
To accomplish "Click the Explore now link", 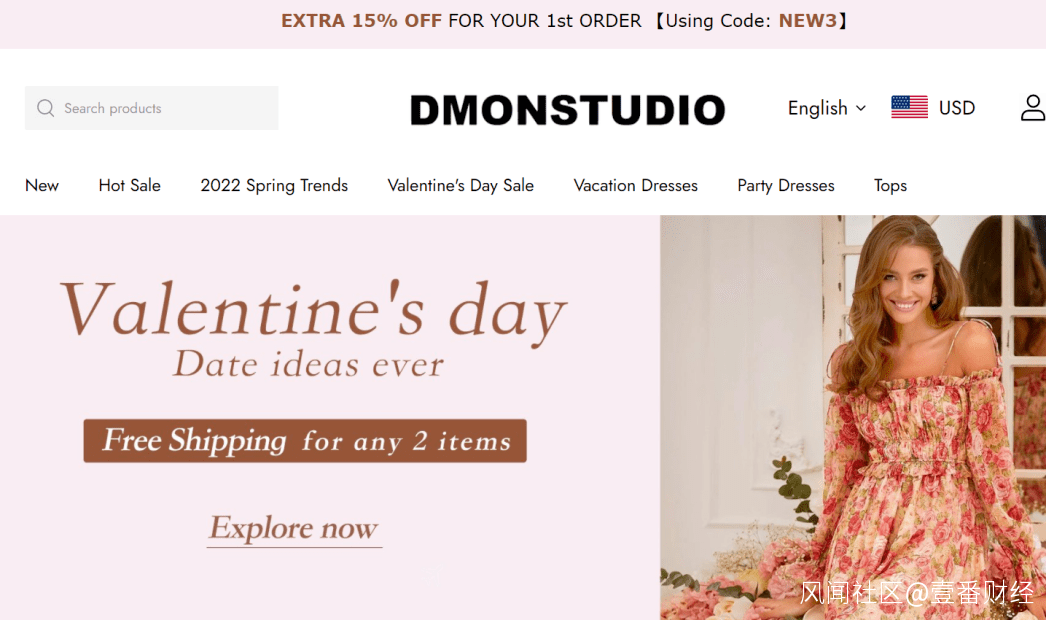I will coord(294,529).
